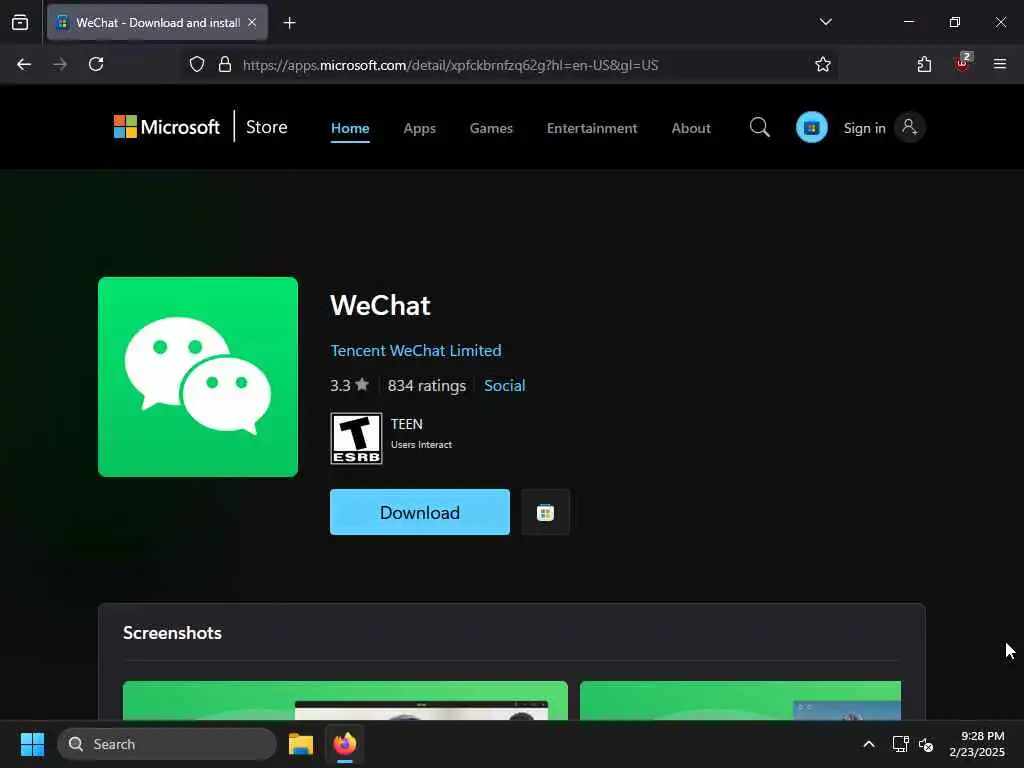Open File Explorer from the taskbar
Viewport: 1024px width, 768px height.
coord(301,744)
